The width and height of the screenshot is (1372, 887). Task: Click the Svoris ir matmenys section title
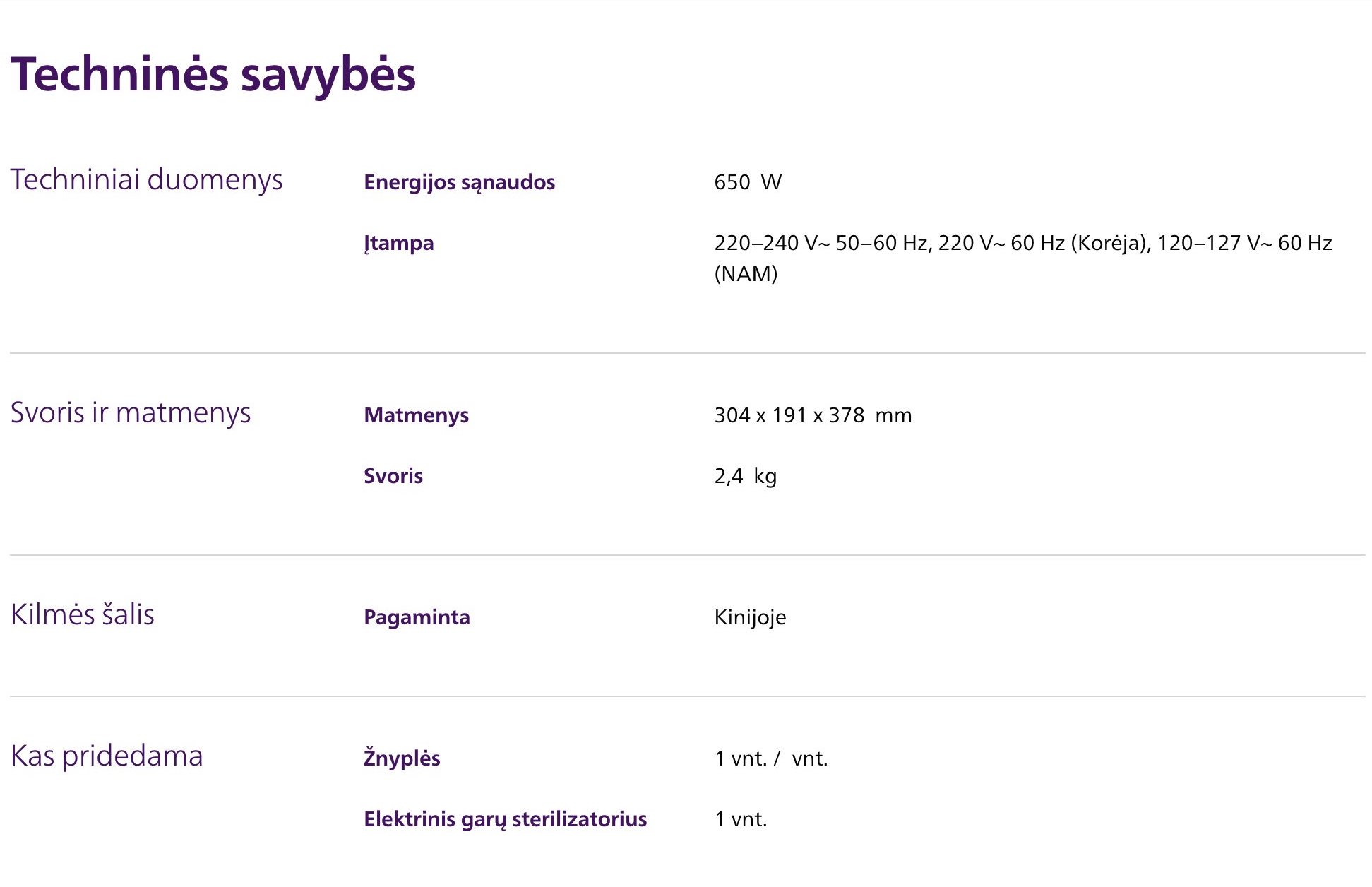131,413
